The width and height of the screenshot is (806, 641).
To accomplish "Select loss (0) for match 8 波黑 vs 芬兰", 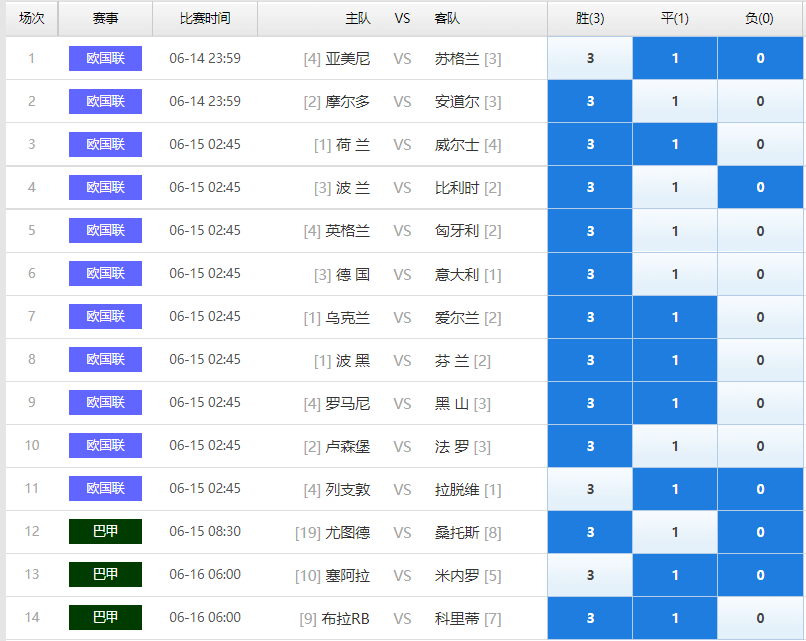I will (760, 360).
